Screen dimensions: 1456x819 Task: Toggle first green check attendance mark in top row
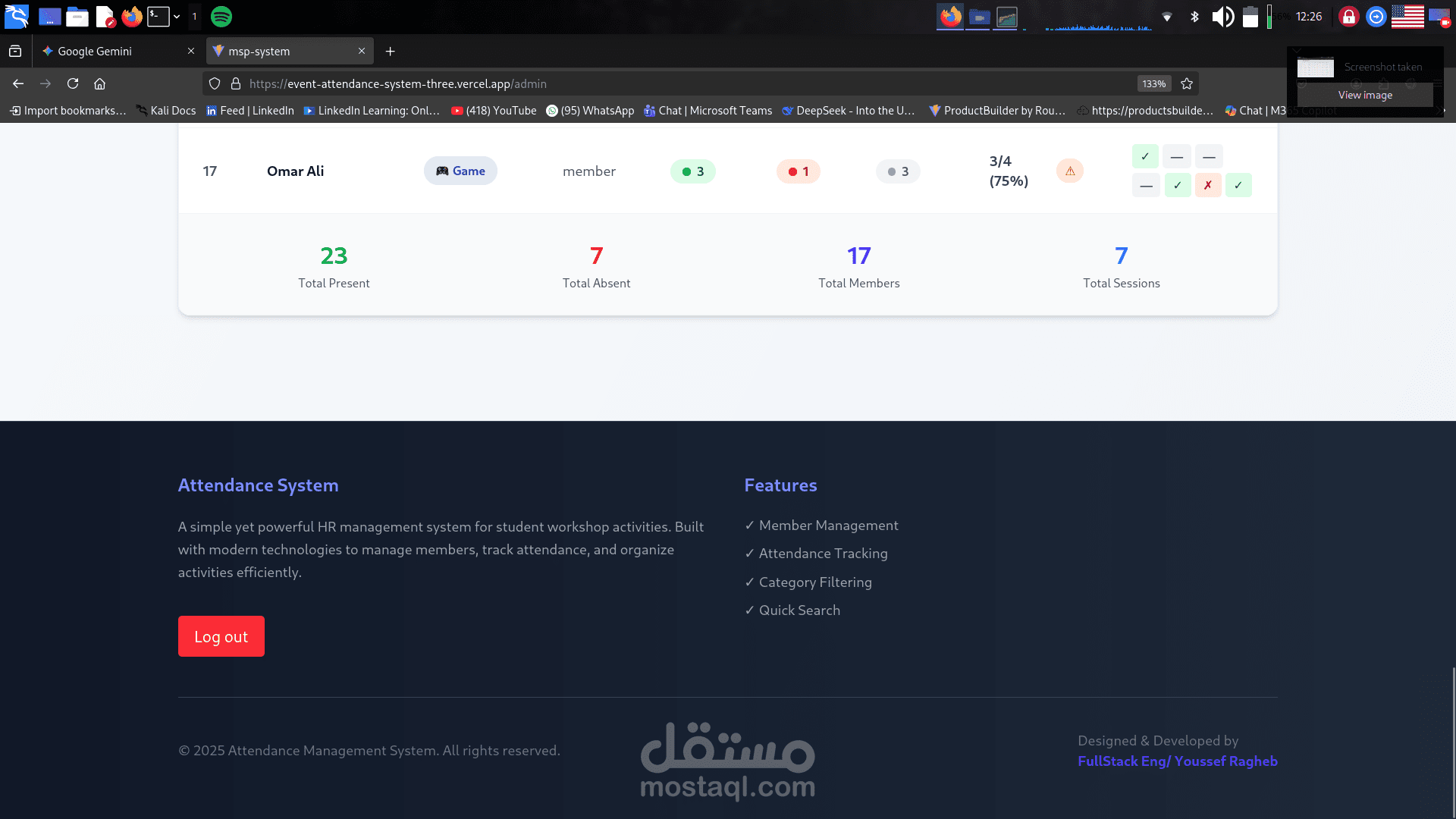tap(1145, 156)
